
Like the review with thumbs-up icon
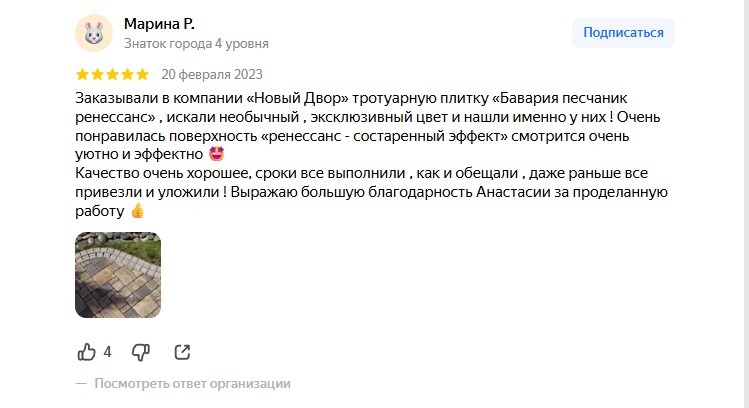point(86,352)
